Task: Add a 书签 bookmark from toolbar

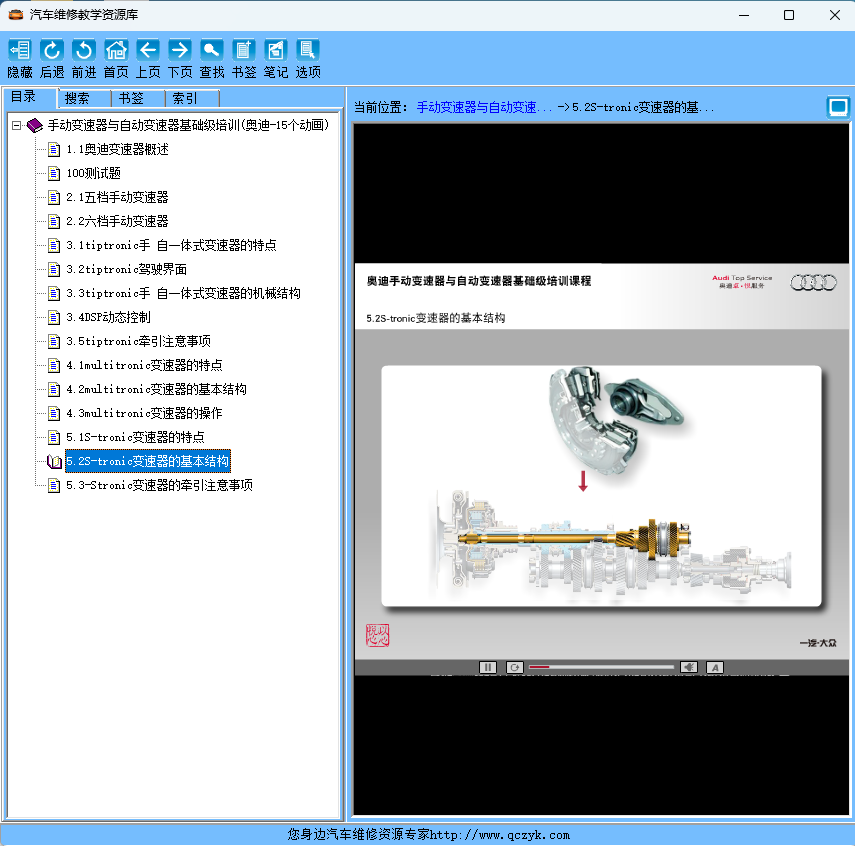Action: point(244,50)
